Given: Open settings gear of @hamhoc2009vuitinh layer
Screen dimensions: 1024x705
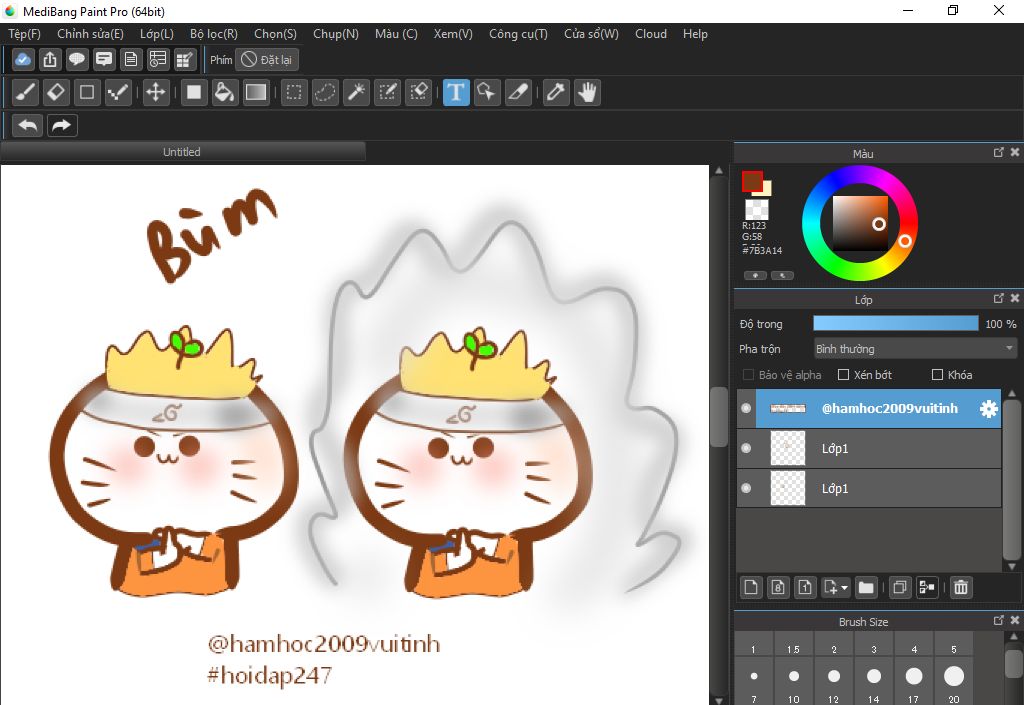Looking at the screenshot, I should pos(988,409).
